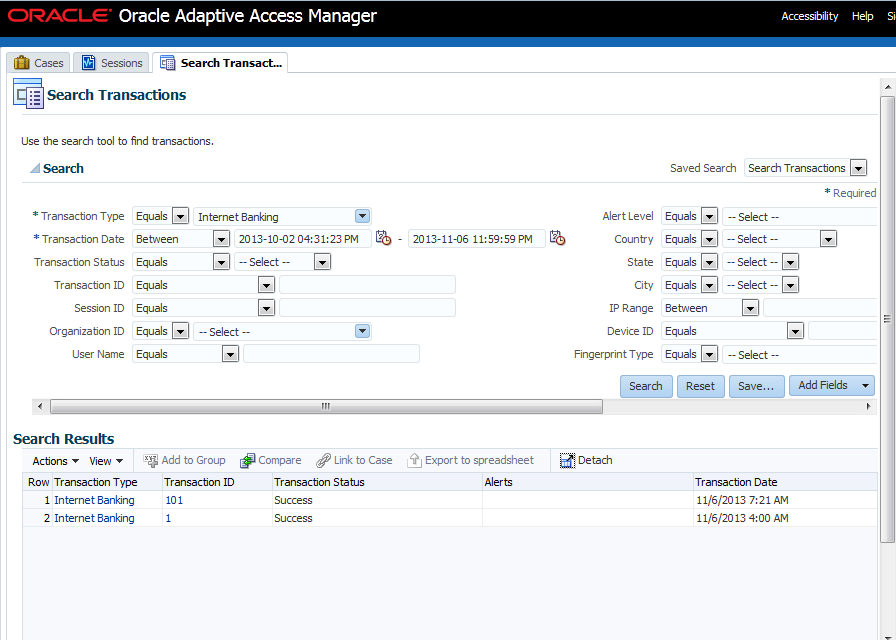Click the Alerts column header
This screenshot has height=640, width=896.
click(588, 482)
